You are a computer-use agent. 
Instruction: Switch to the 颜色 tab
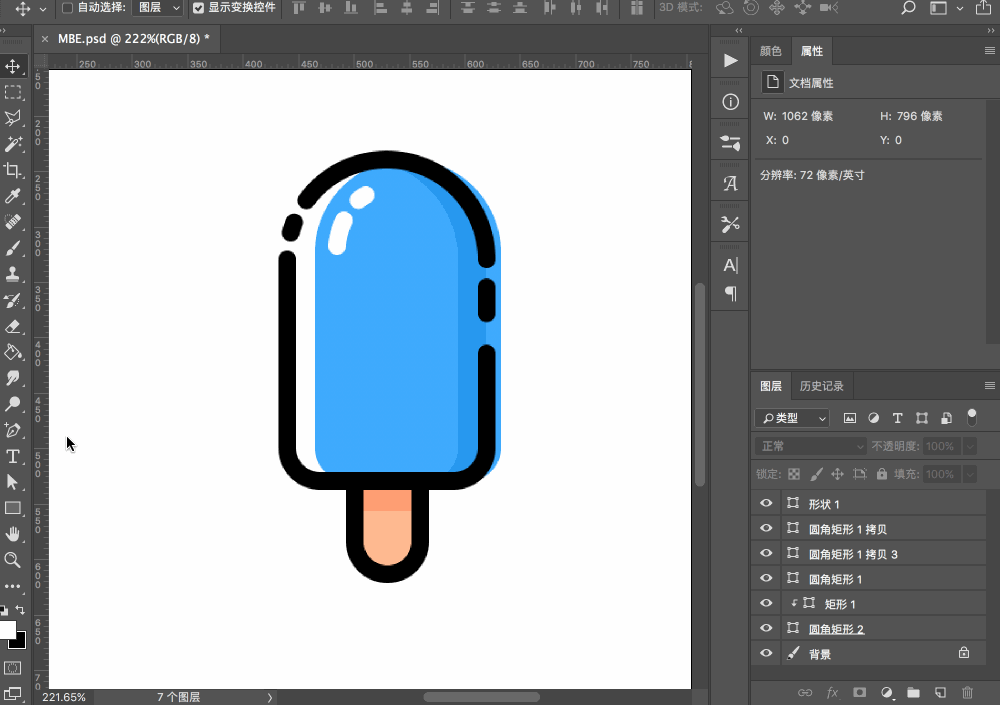point(771,51)
